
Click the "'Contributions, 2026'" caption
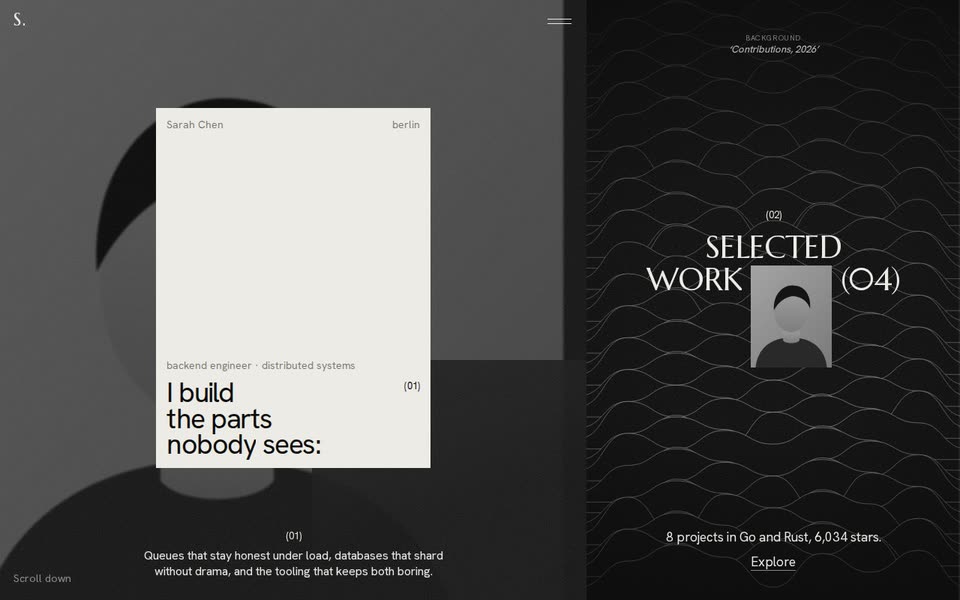tap(774, 50)
